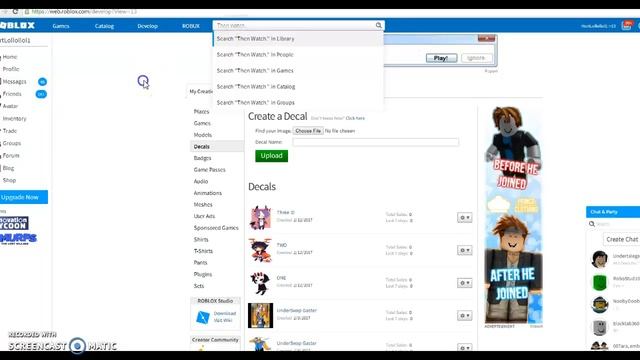Select T-Shirts in creations list

point(203,251)
